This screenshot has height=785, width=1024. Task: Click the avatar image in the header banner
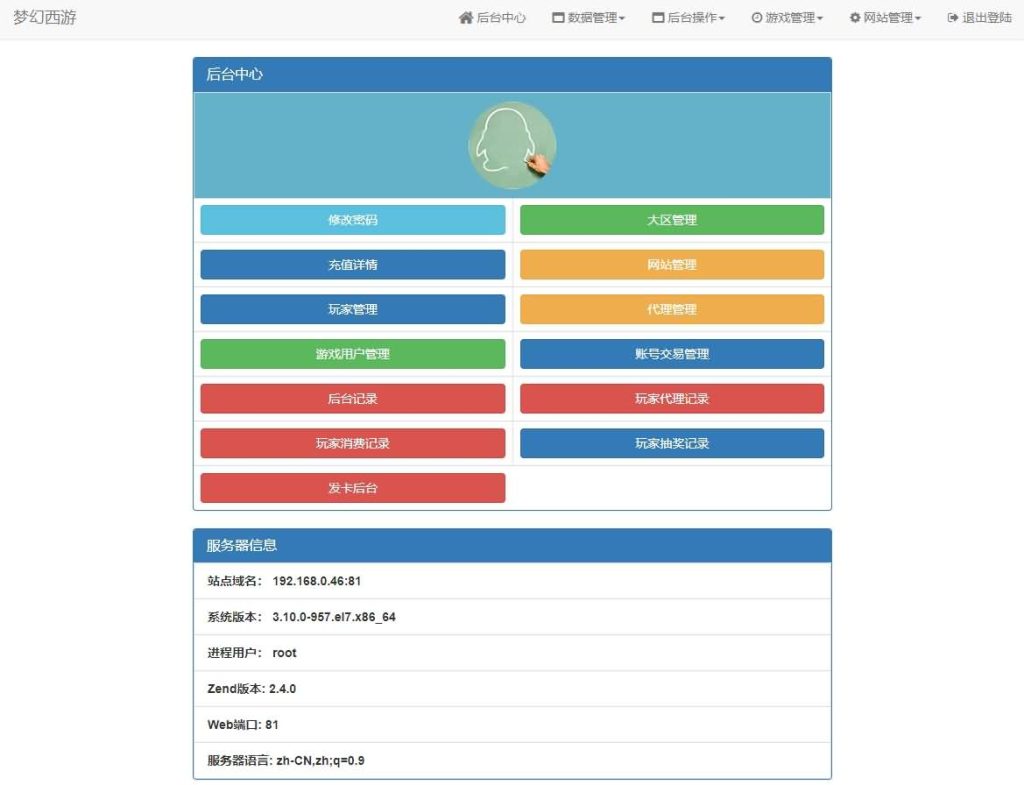point(511,143)
